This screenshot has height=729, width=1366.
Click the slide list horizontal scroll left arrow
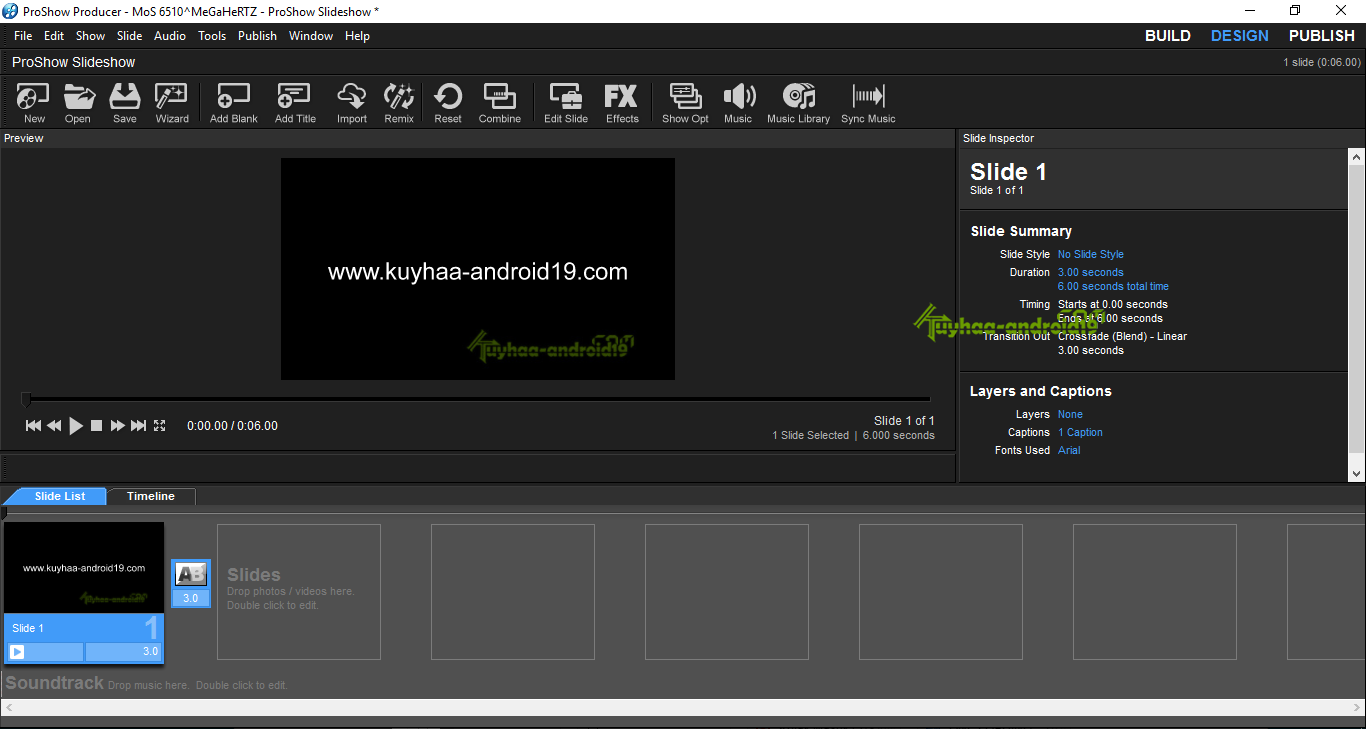(8, 707)
